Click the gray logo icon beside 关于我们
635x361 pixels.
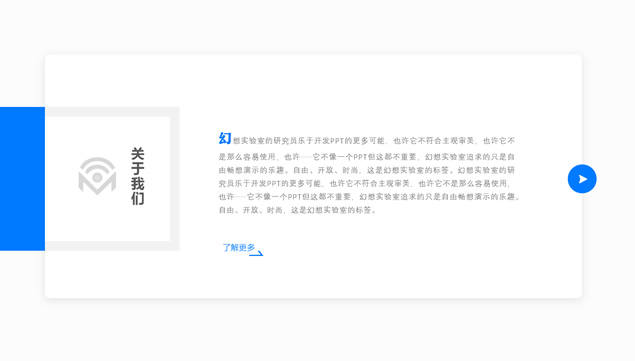[97, 176]
